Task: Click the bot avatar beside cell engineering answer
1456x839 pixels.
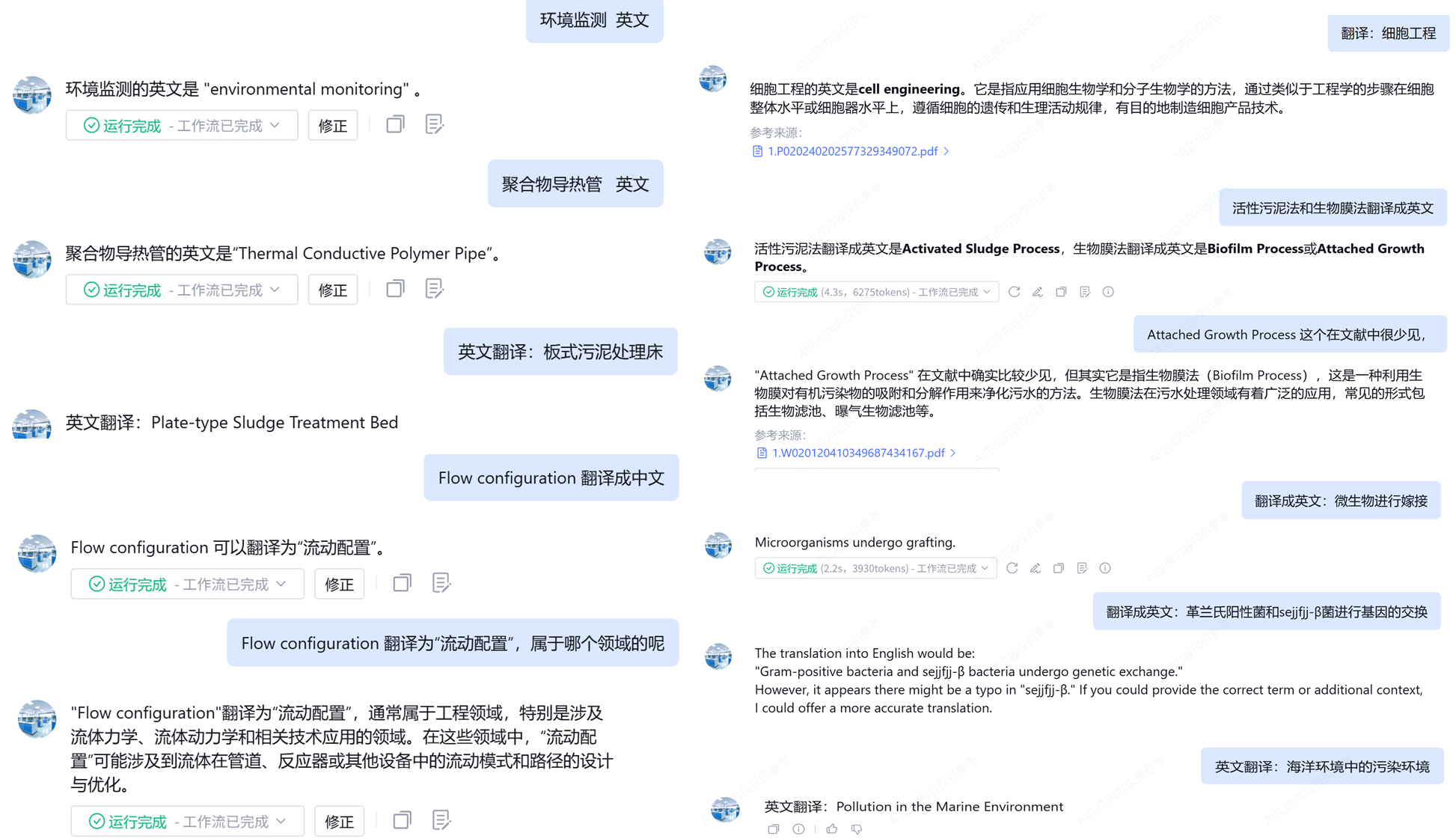Action: (x=713, y=79)
